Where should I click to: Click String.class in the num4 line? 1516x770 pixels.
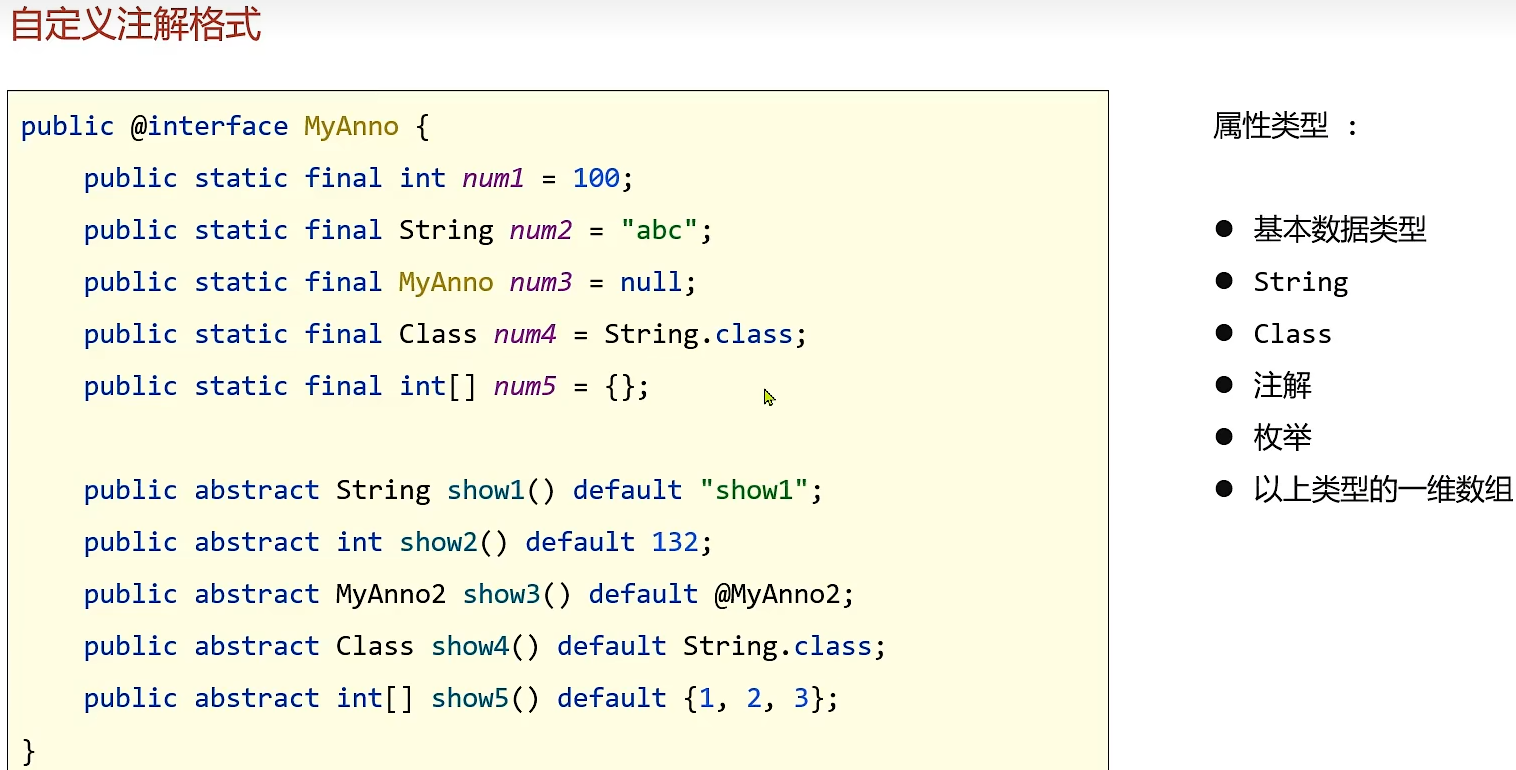(x=698, y=334)
